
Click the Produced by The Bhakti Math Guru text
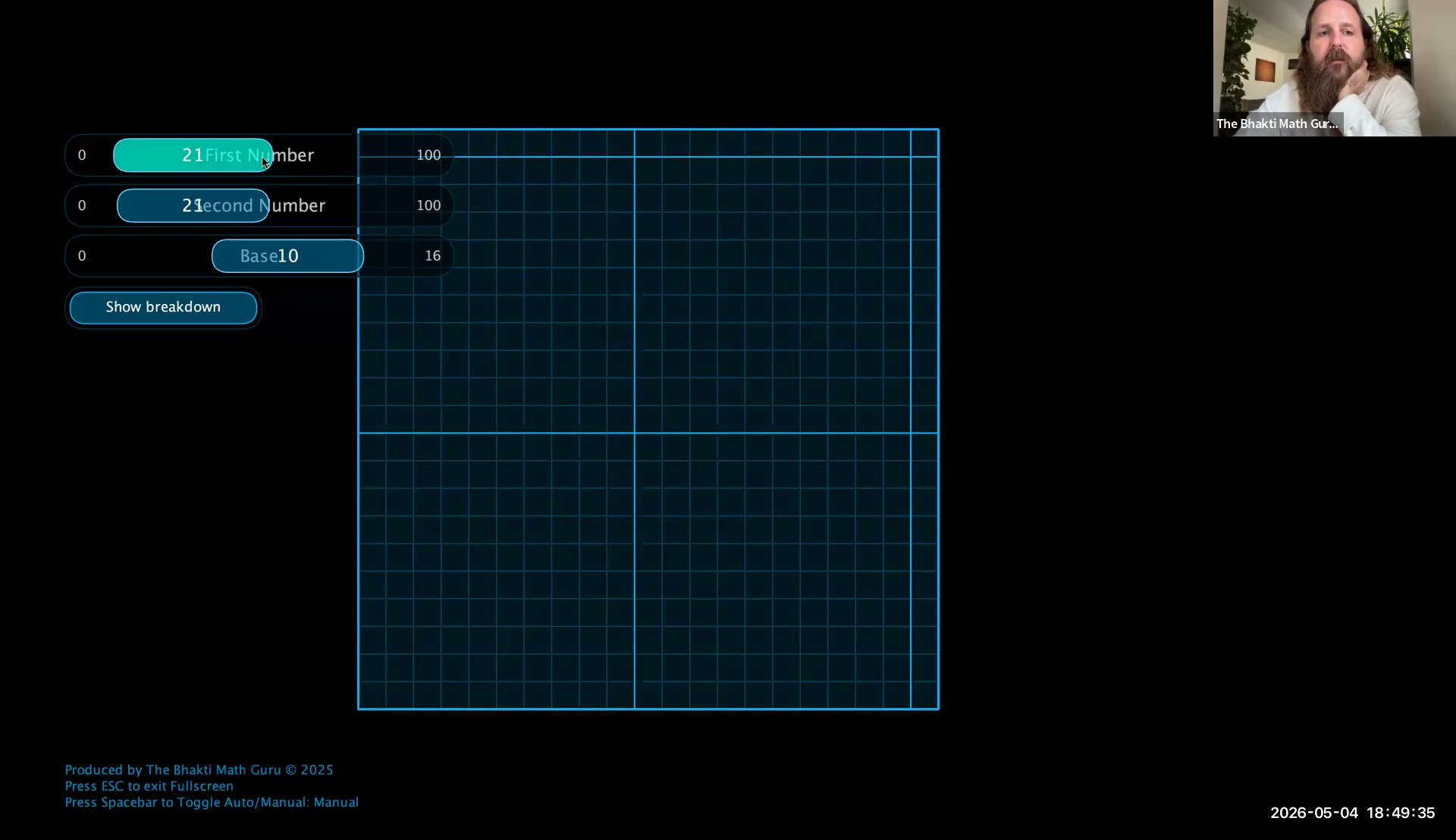[x=199, y=769]
